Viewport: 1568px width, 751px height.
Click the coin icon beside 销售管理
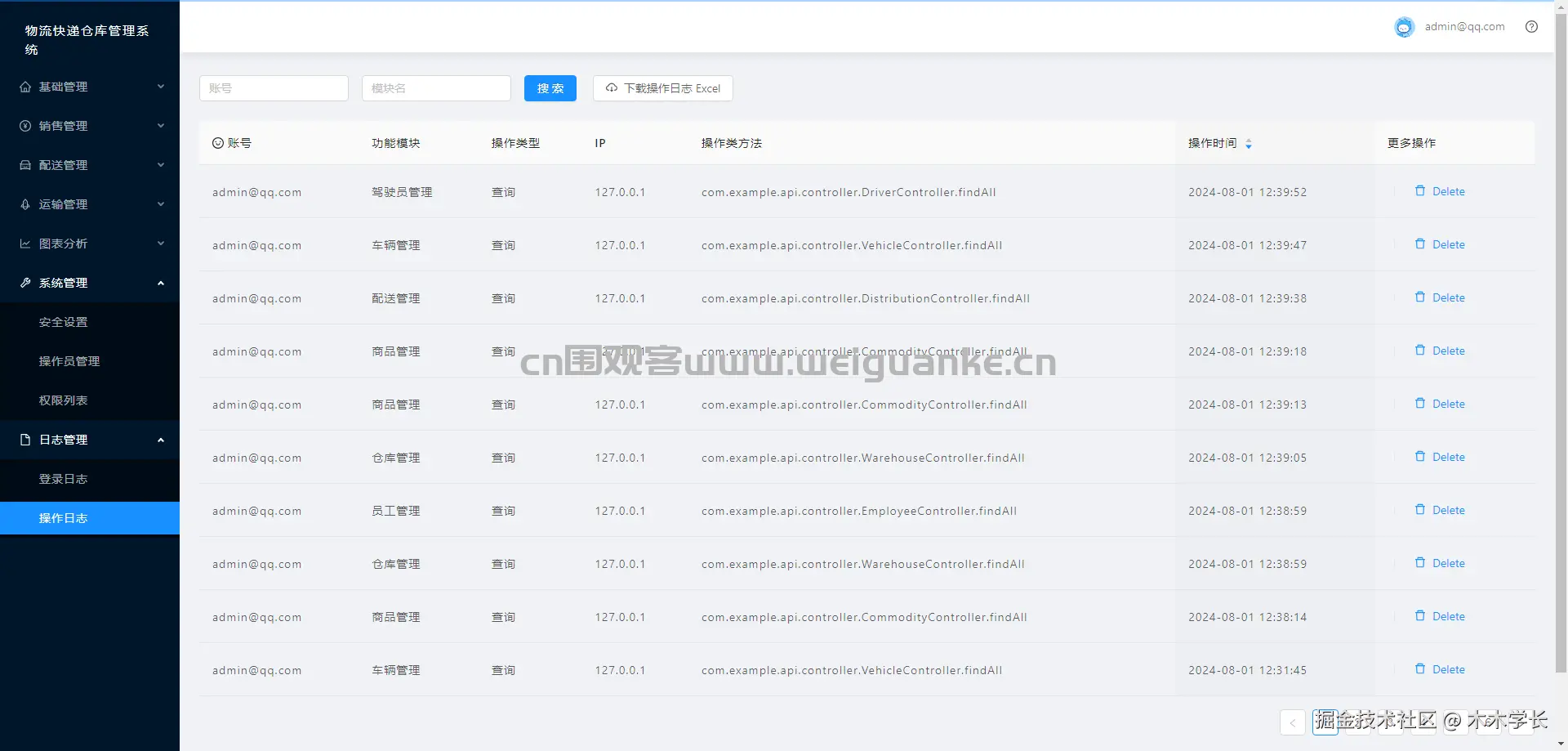[25, 126]
